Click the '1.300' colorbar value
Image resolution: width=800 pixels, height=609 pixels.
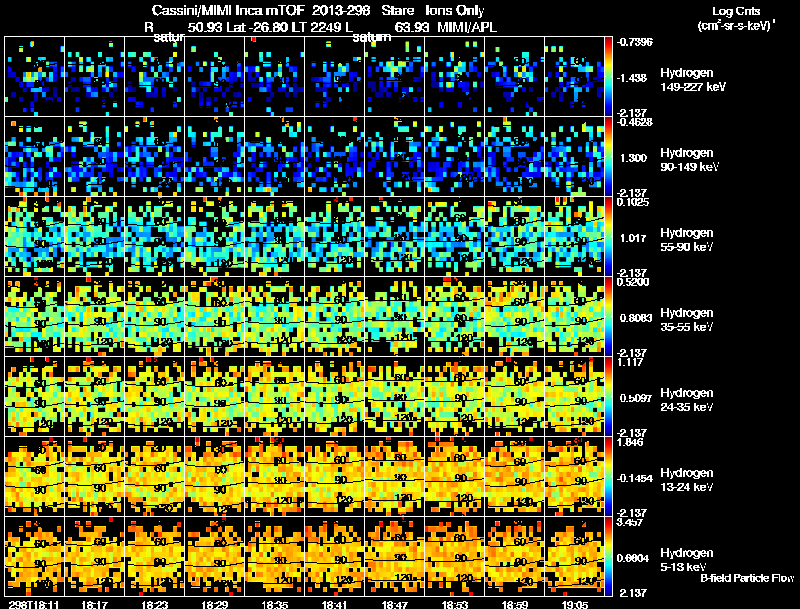pos(633,158)
